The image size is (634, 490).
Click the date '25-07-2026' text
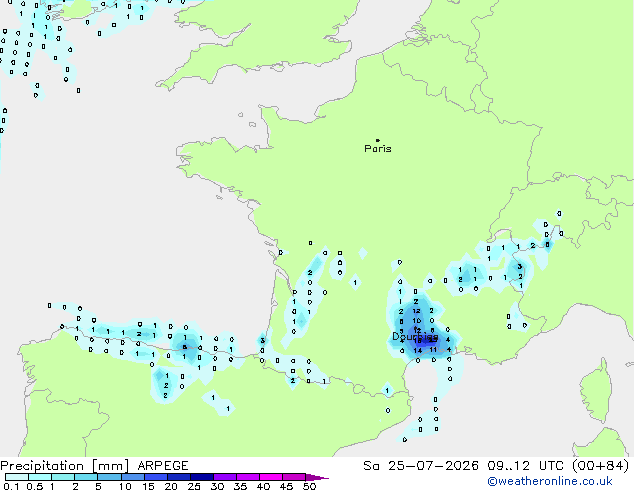pos(433,466)
